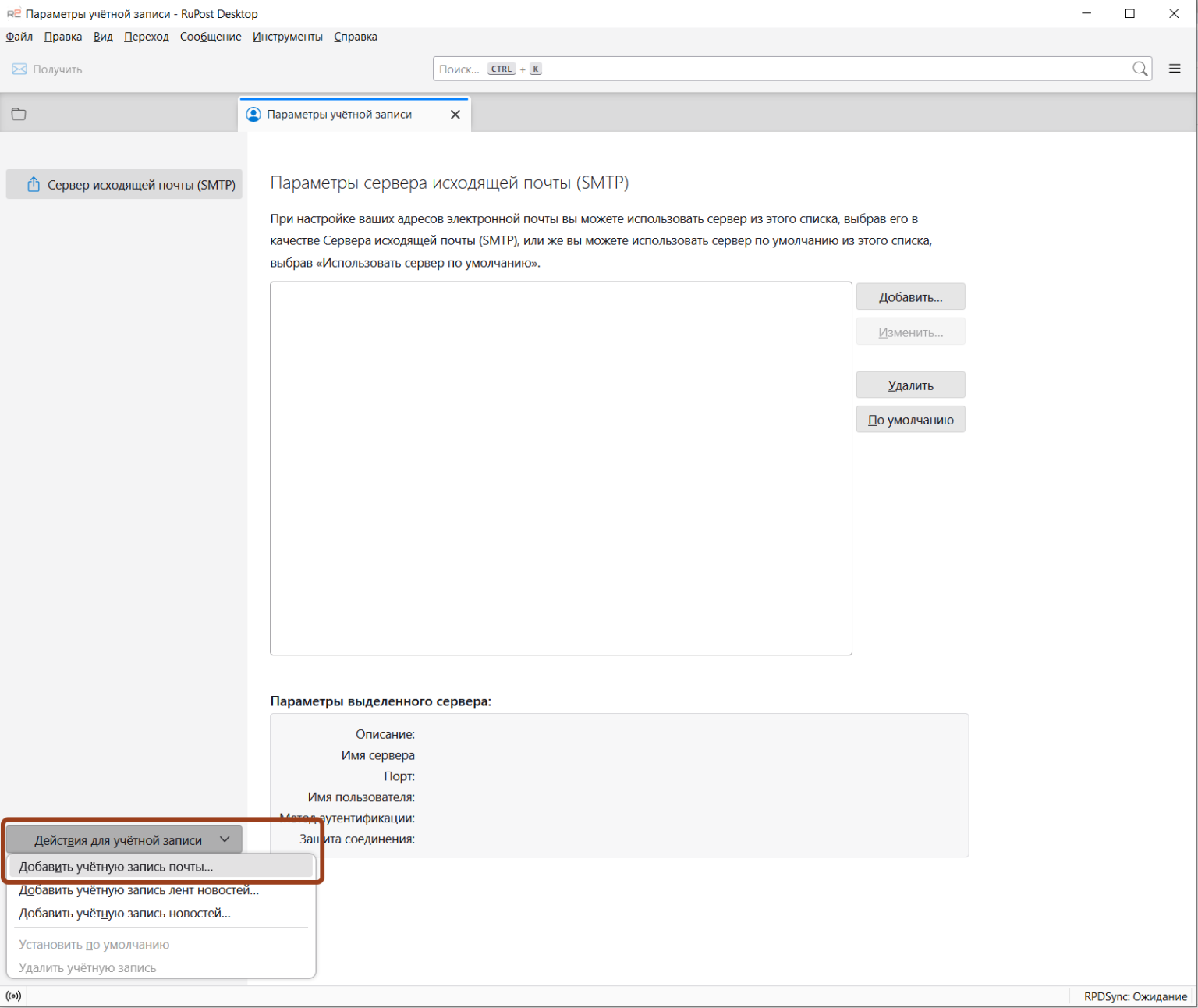Viewport: 1198px width, 1008px height.
Task: Open the Файл menu
Action: pyautogui.click(x=19, y=37)
